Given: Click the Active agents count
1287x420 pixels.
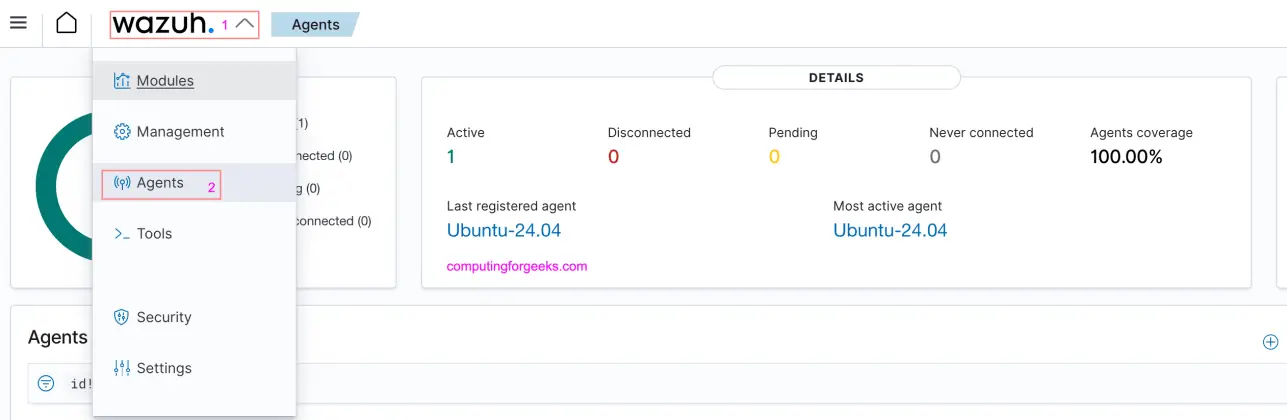Looking at the screenshot, I should coord(451,157).
